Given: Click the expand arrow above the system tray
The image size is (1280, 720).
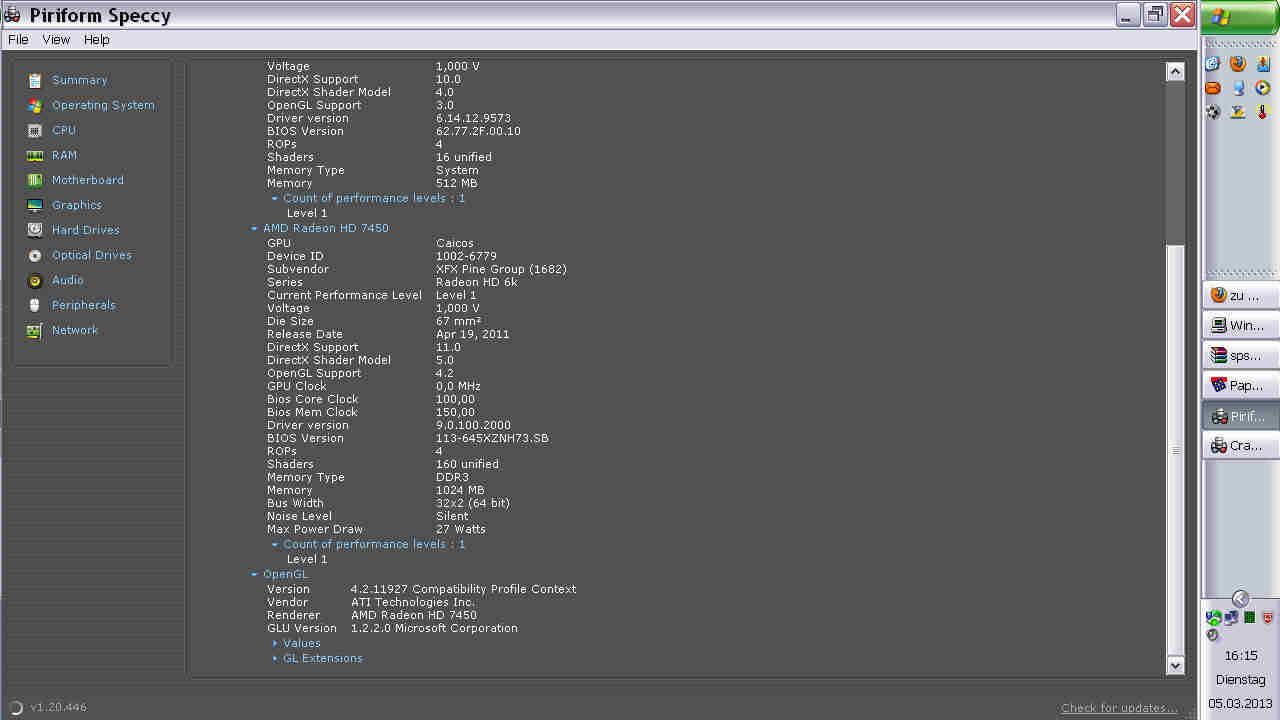Looking at the screenshot, I should [1240, 598].
